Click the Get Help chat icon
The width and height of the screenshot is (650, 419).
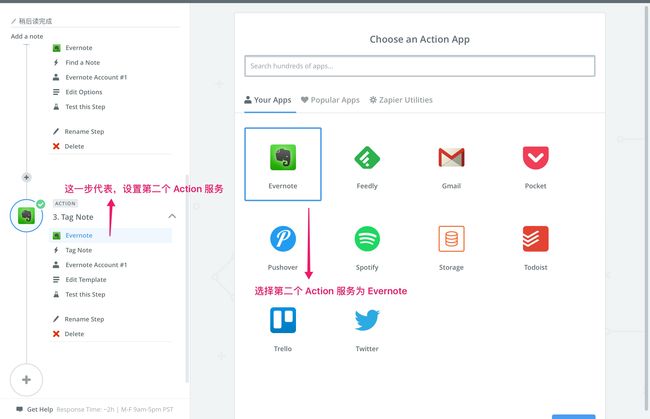[19, 409]
